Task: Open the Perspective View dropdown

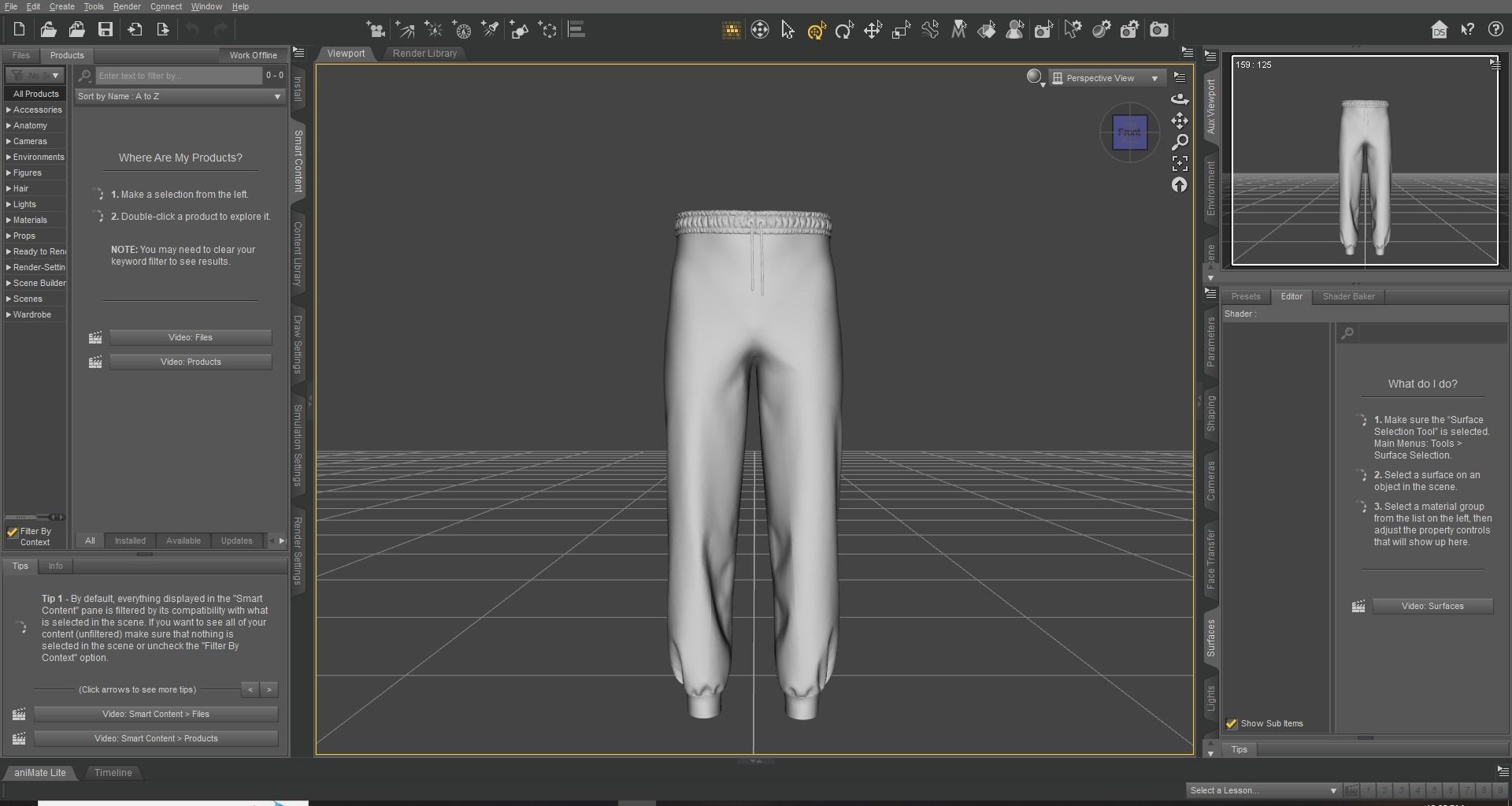Action: 1106,77
